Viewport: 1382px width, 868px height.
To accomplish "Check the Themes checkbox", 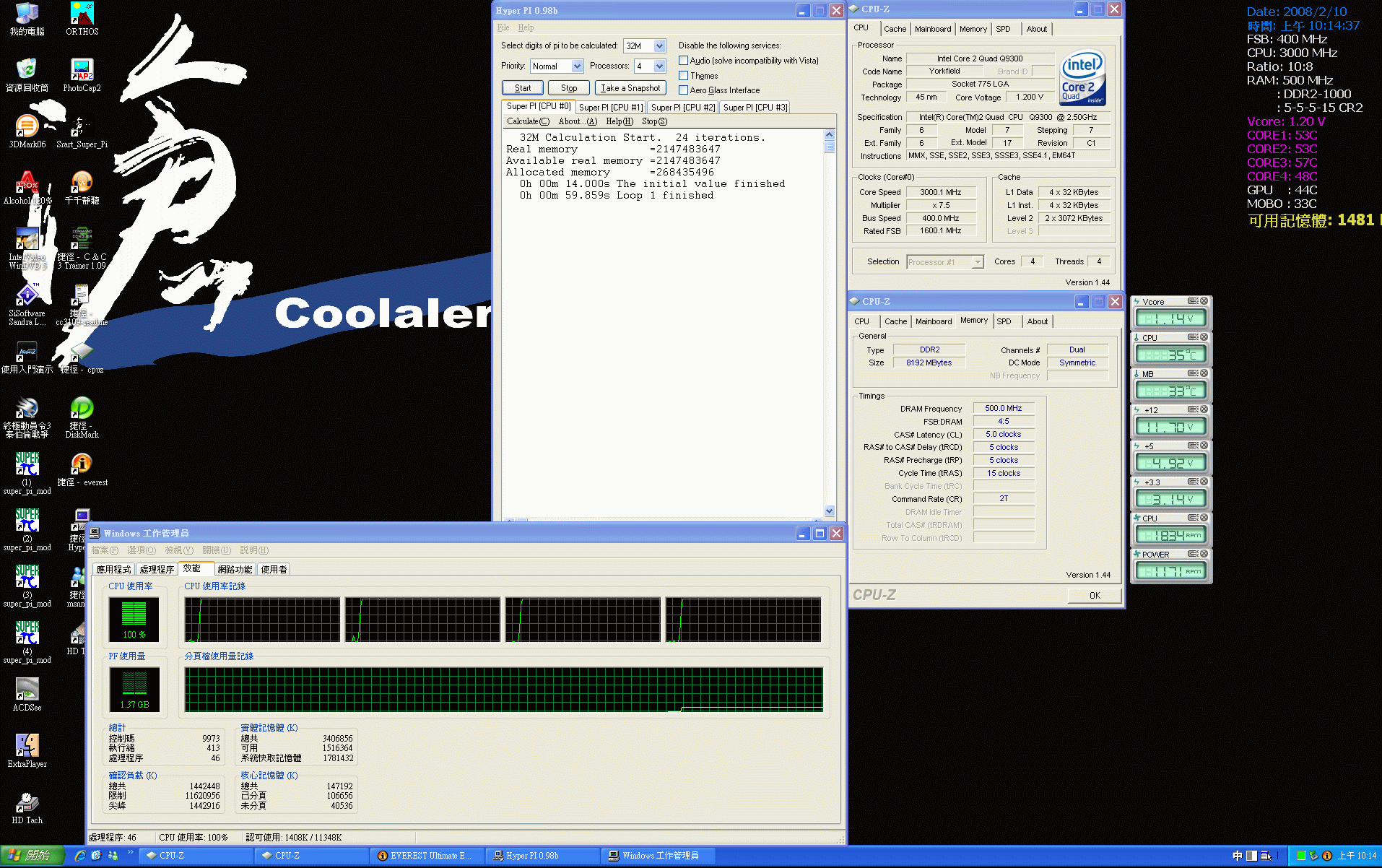I will pos(683,76).
